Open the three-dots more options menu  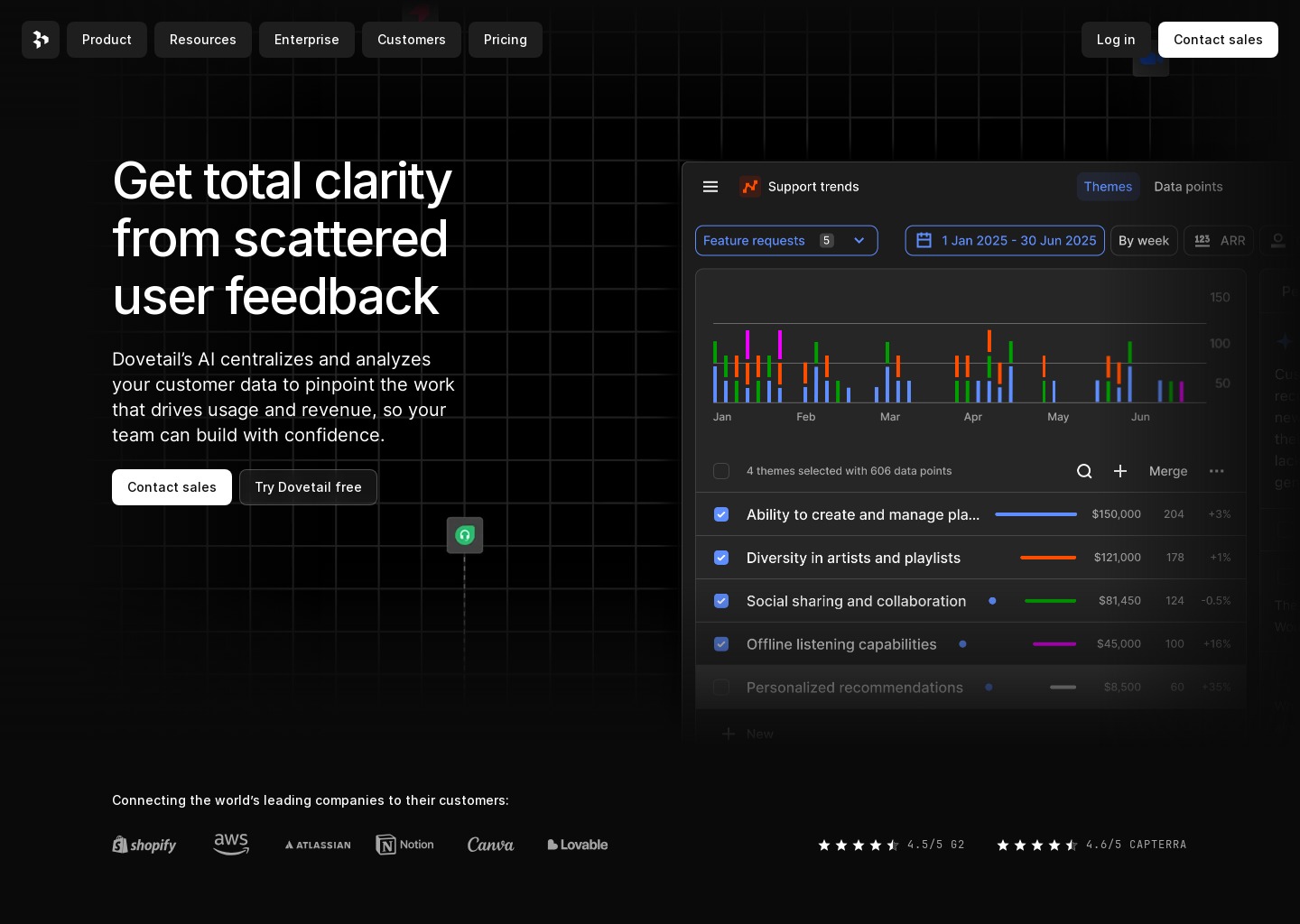tap(1217, 471)
